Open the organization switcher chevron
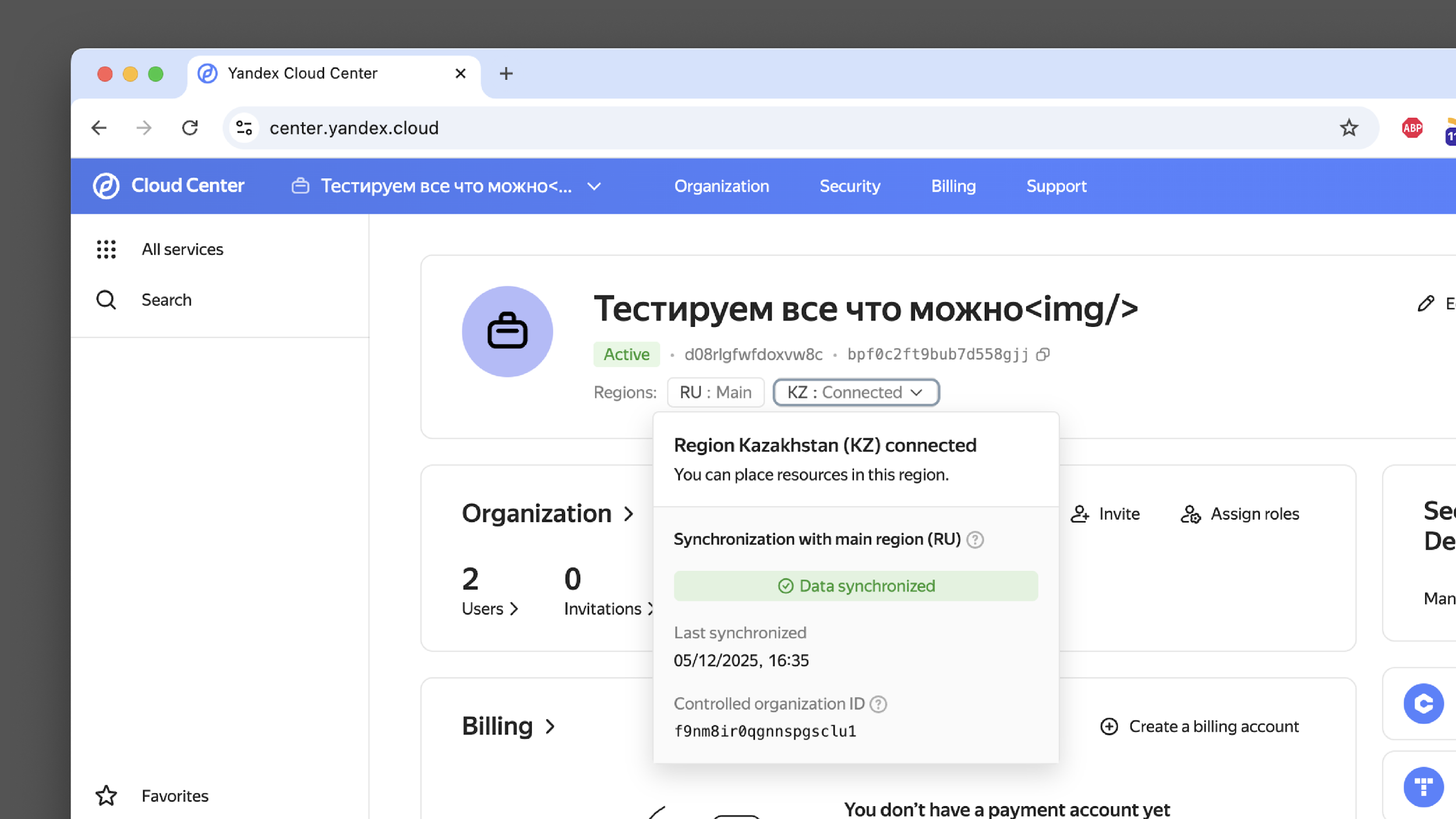This screenshot has height=819, width=1456. click(x=595, y=186)
